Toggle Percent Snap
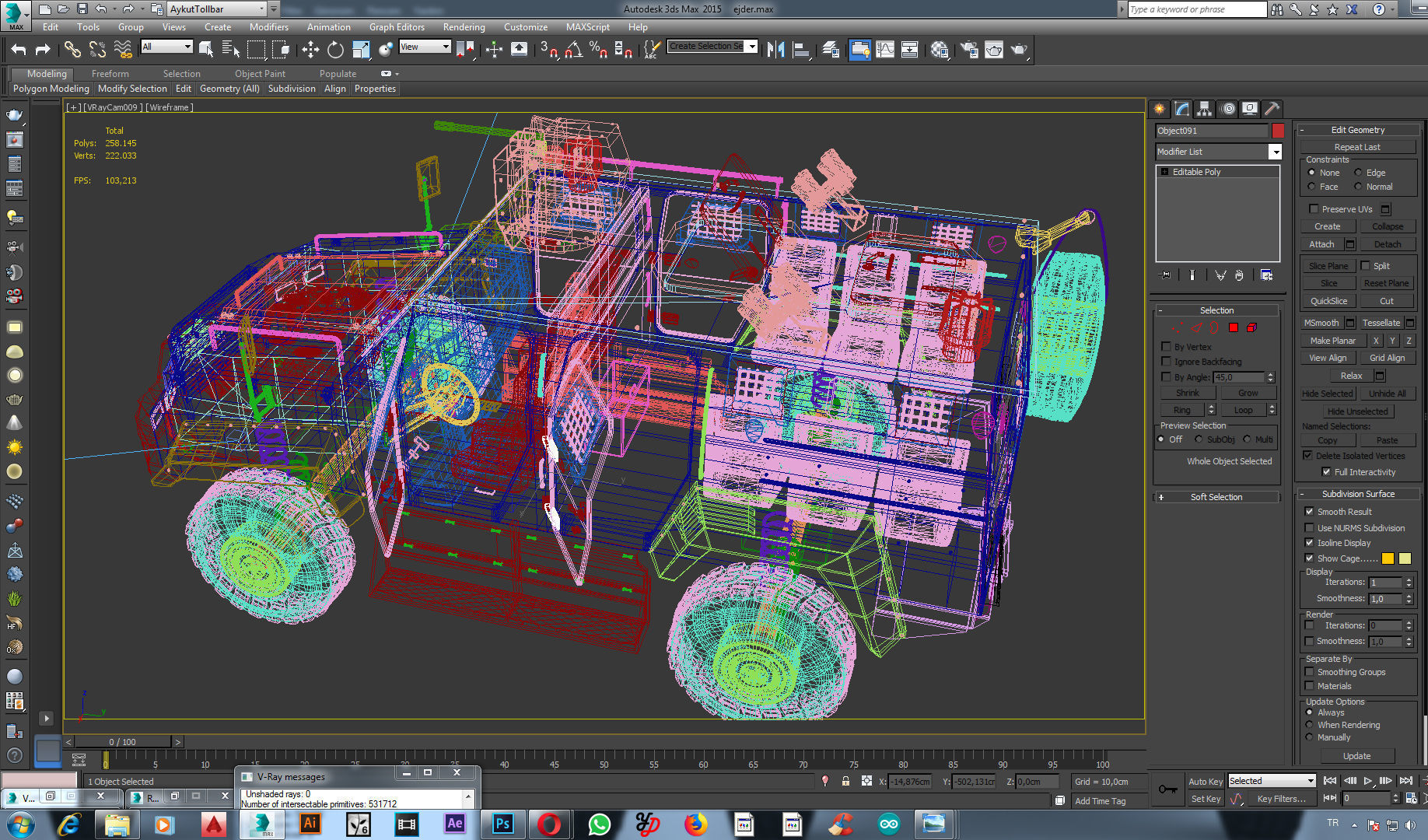Viewport: 1428px width, 840px height. click(x=598, y=50)
